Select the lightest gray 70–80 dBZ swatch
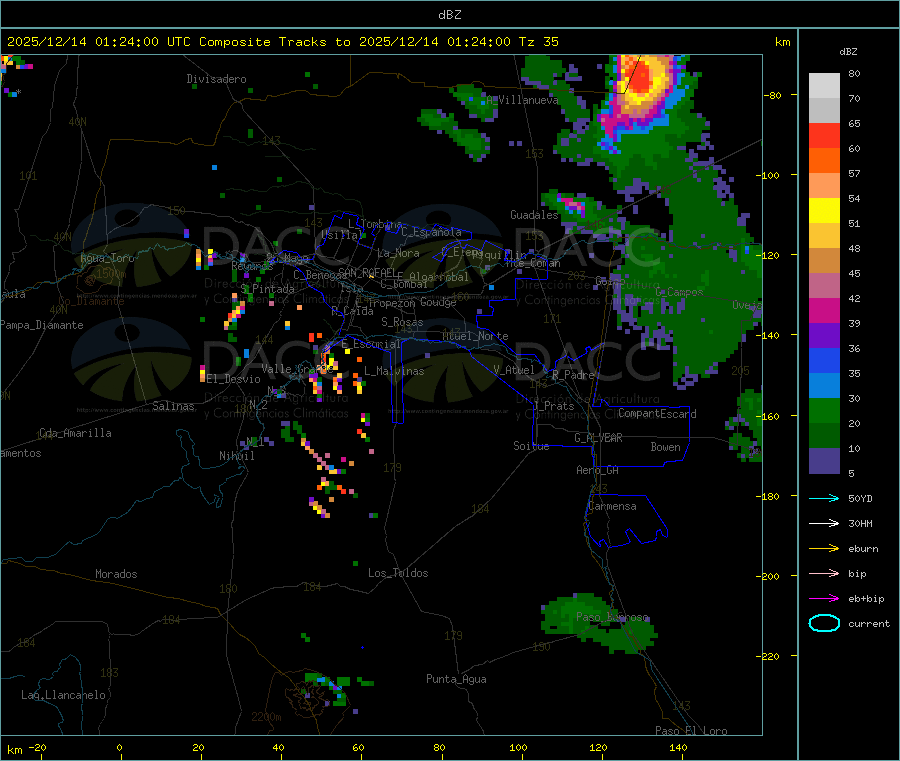Viewport: 900px width, 761px height. click(x=824, y=86)
